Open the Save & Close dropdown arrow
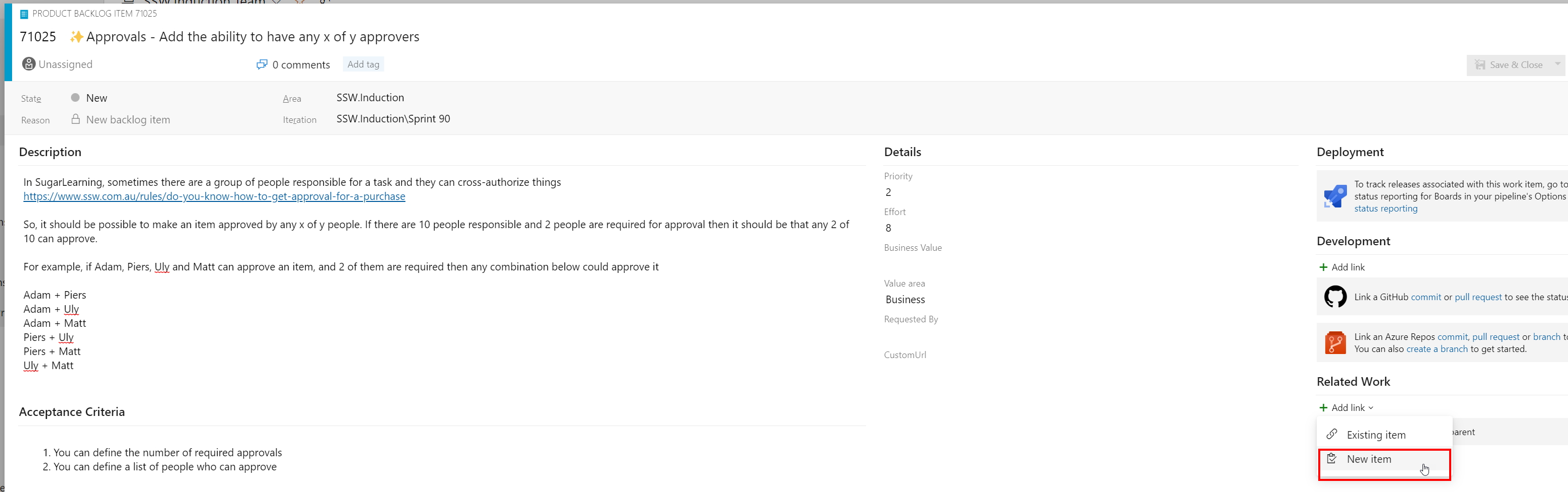The height and width of the screenshot is (492, 1568). 1557,64
